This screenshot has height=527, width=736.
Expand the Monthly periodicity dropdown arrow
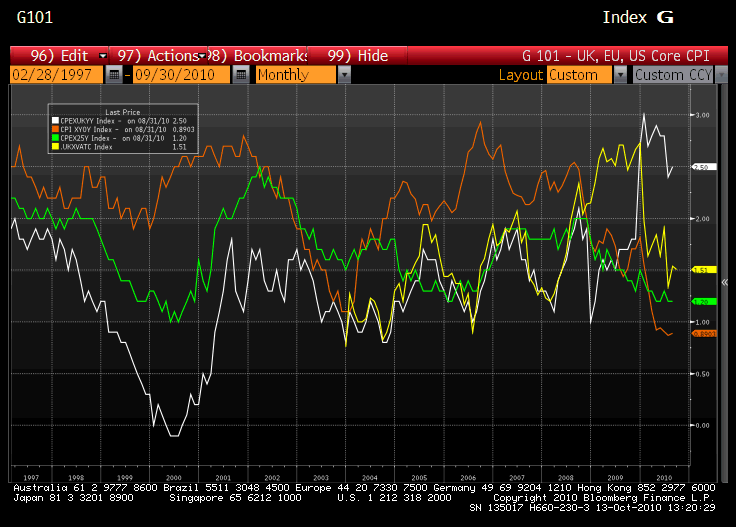click(344, 75)
